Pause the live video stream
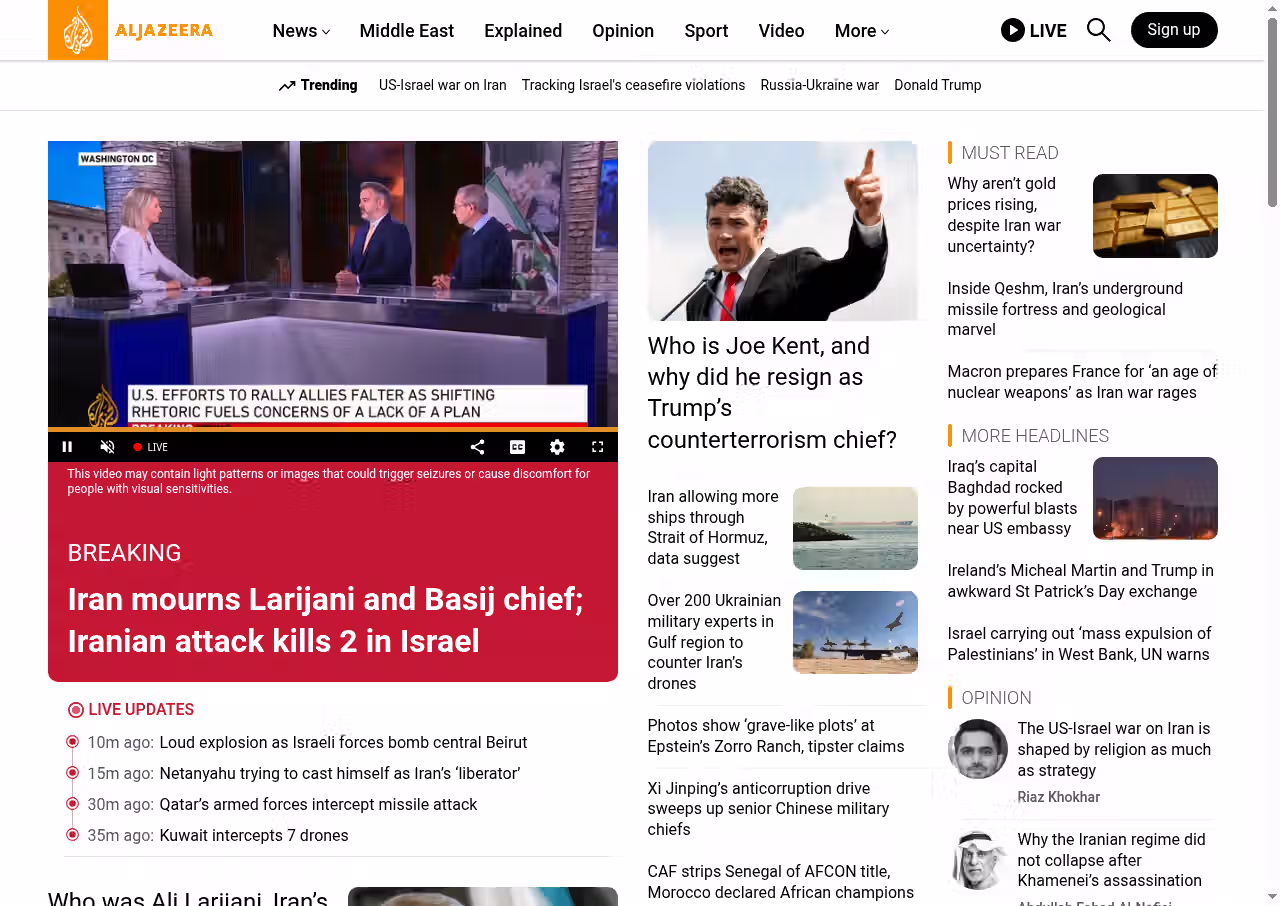This screenshot has width=1280, height=906. click(68, 447)
